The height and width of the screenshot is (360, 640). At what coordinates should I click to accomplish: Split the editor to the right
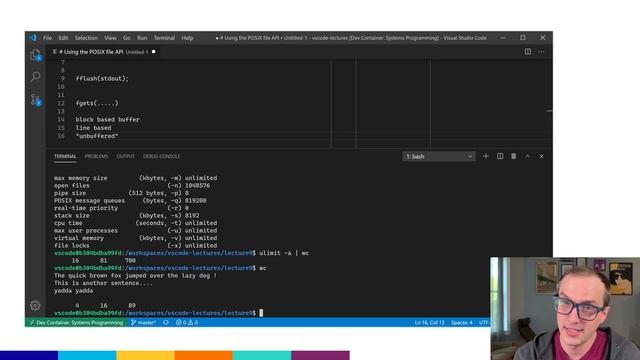[x=528, y=52]
